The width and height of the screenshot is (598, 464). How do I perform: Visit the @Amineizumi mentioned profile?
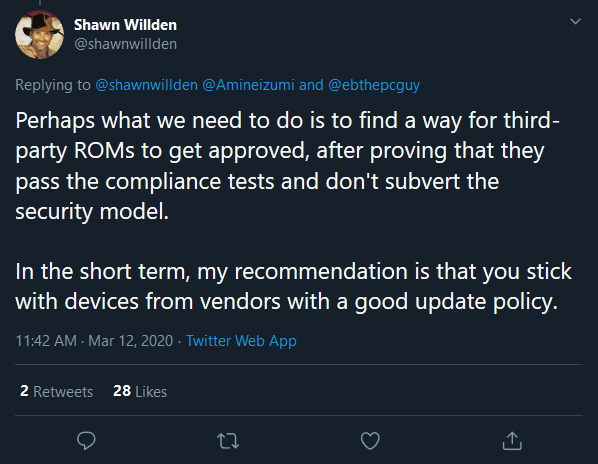pyautogui.click(x=248, y=85)
